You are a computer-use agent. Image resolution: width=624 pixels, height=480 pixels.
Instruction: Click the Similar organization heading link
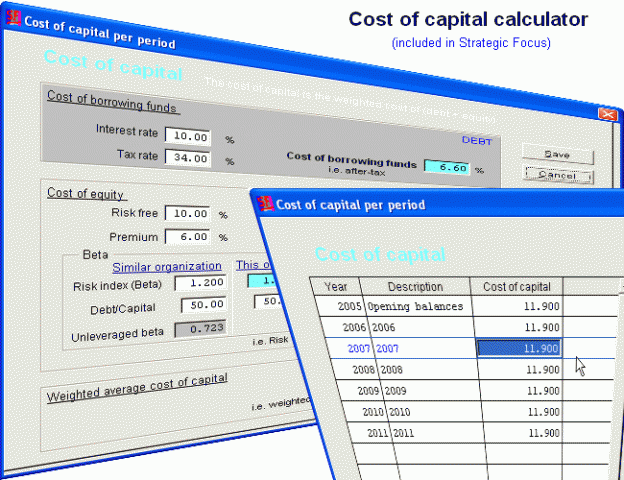pos(167,266)
